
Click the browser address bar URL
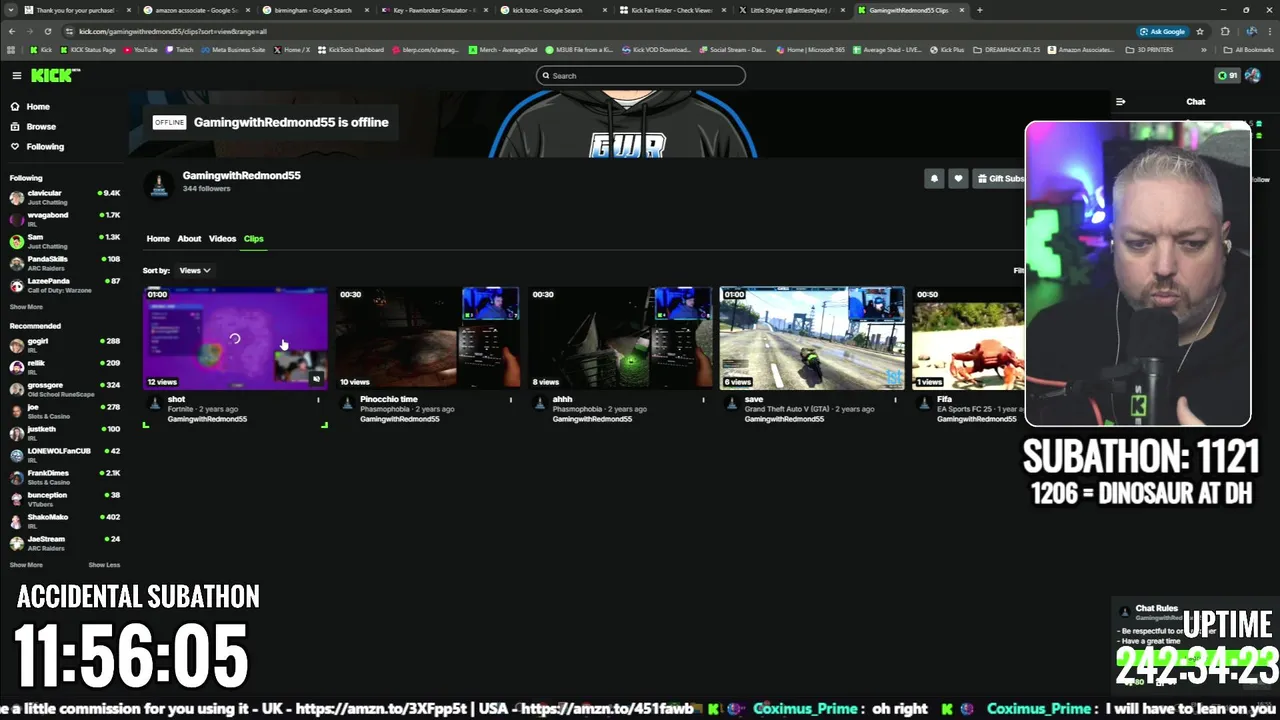coord(172,32)
